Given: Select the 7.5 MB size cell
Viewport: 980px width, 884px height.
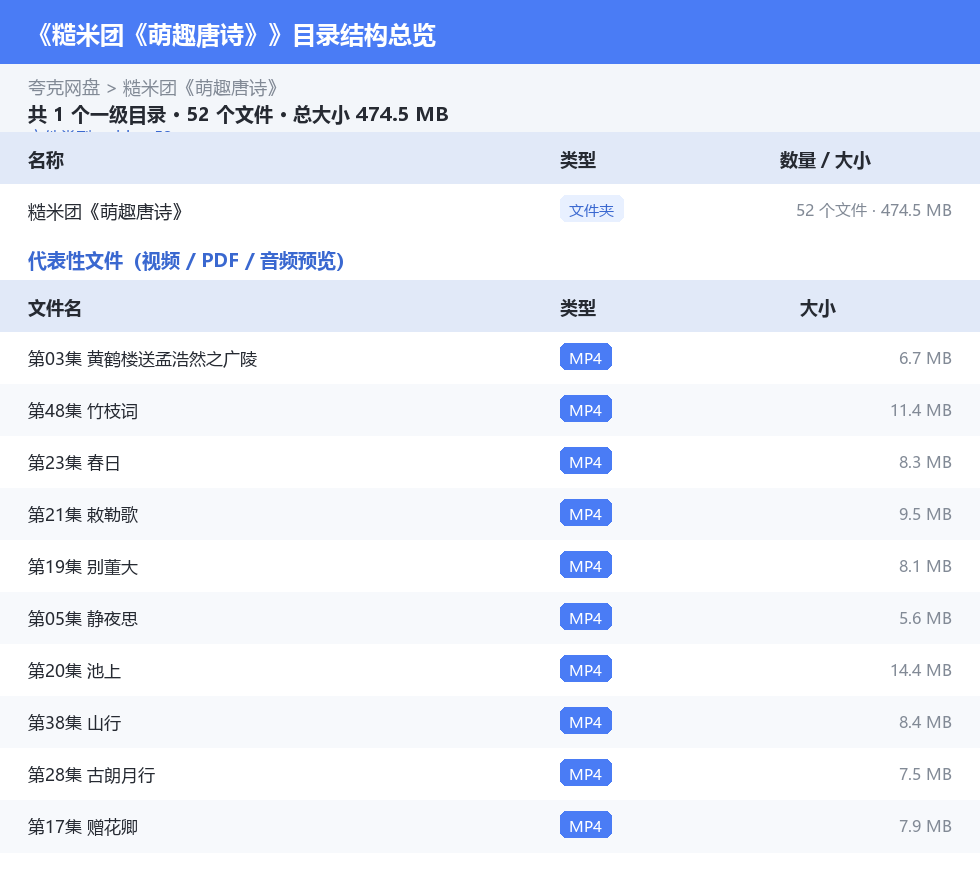Looking at the screenshot, I should (x=925, y=773).
